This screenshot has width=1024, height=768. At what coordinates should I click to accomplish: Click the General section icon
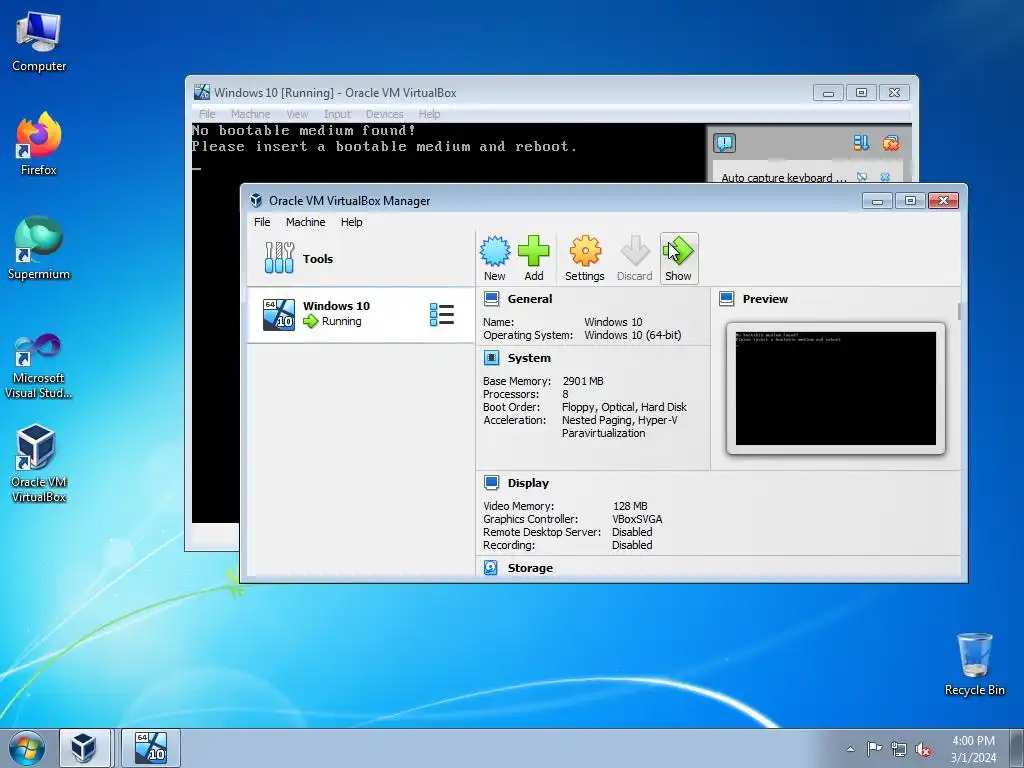click(x=492, y=299)
